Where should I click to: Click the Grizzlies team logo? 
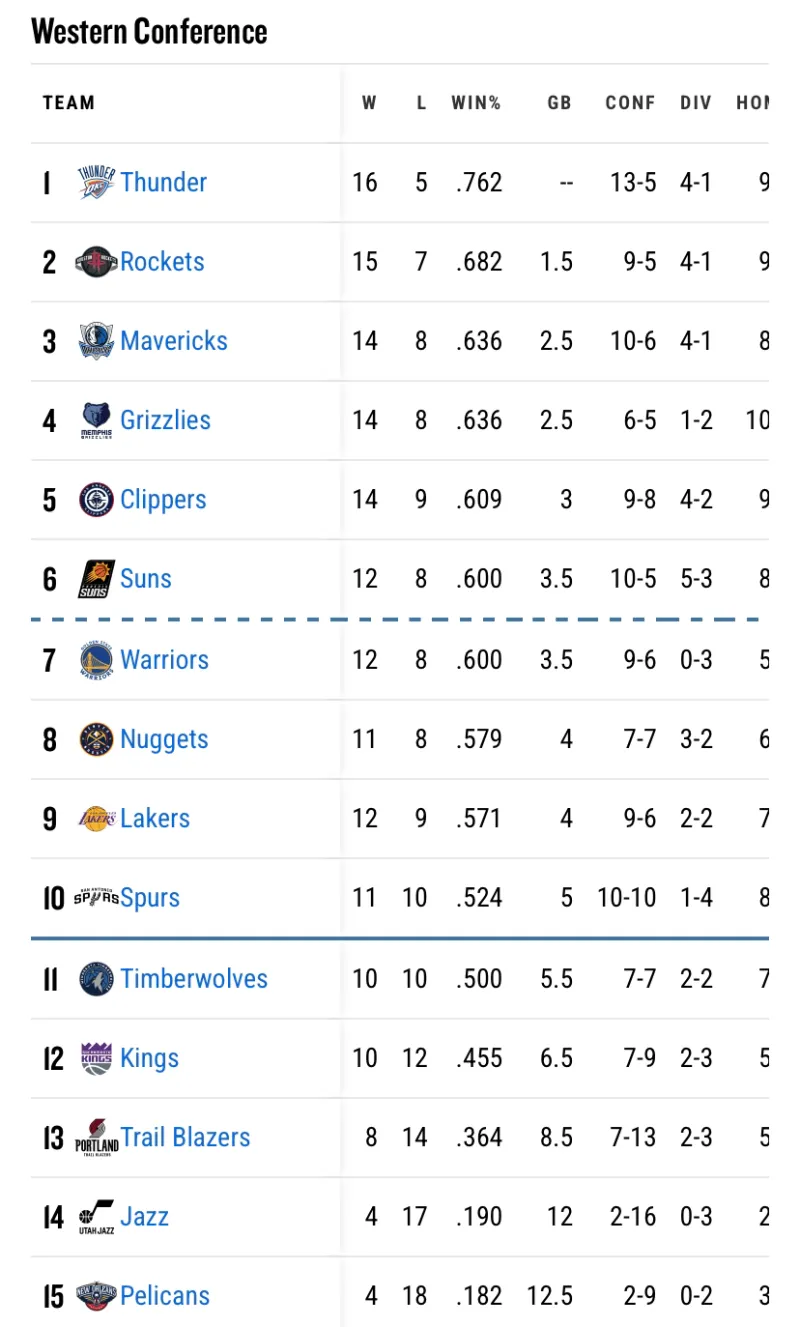[x=97, y=421]
